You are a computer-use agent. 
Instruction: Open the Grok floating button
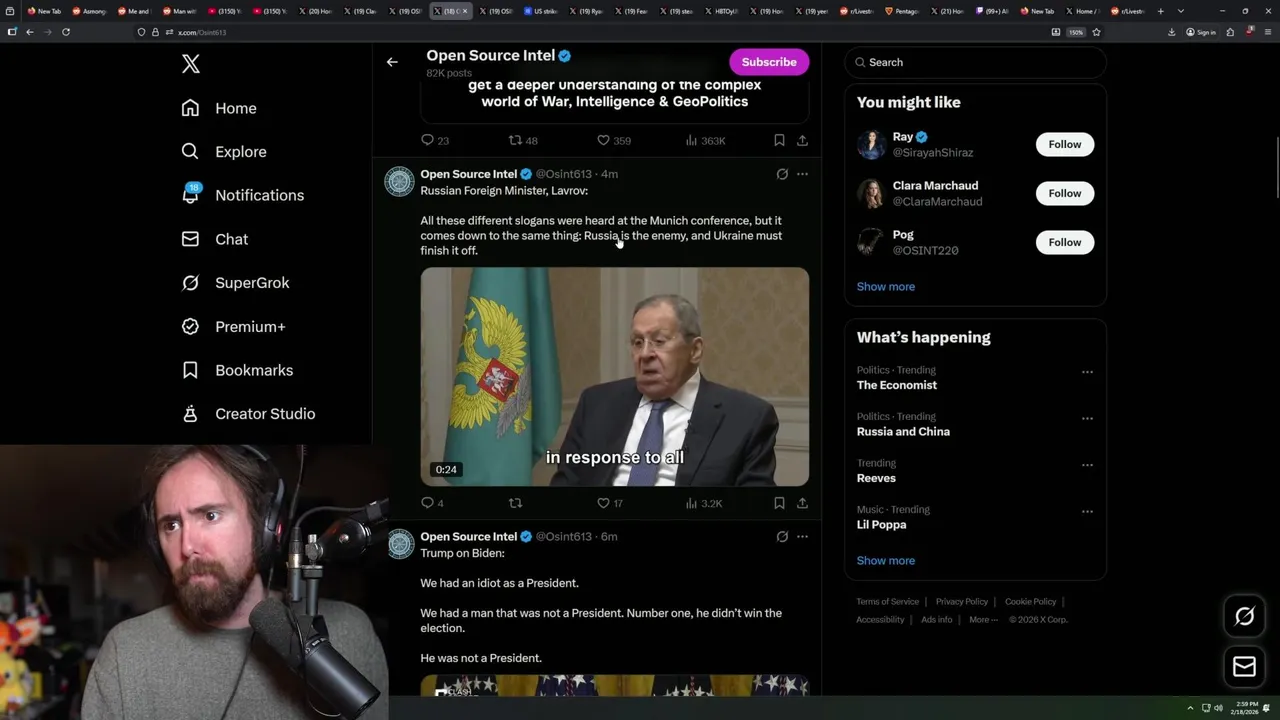point(1244,617)
